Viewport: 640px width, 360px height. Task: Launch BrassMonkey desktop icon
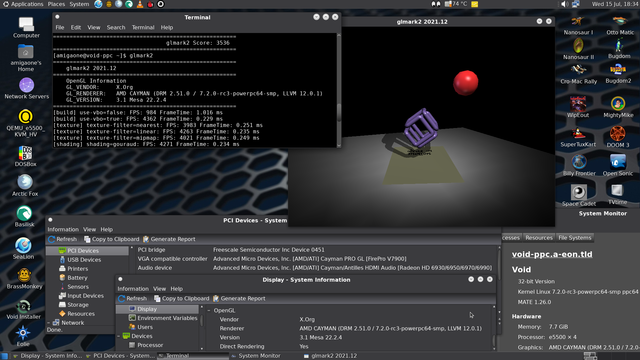pyautogui.click(x=24, y=278)
